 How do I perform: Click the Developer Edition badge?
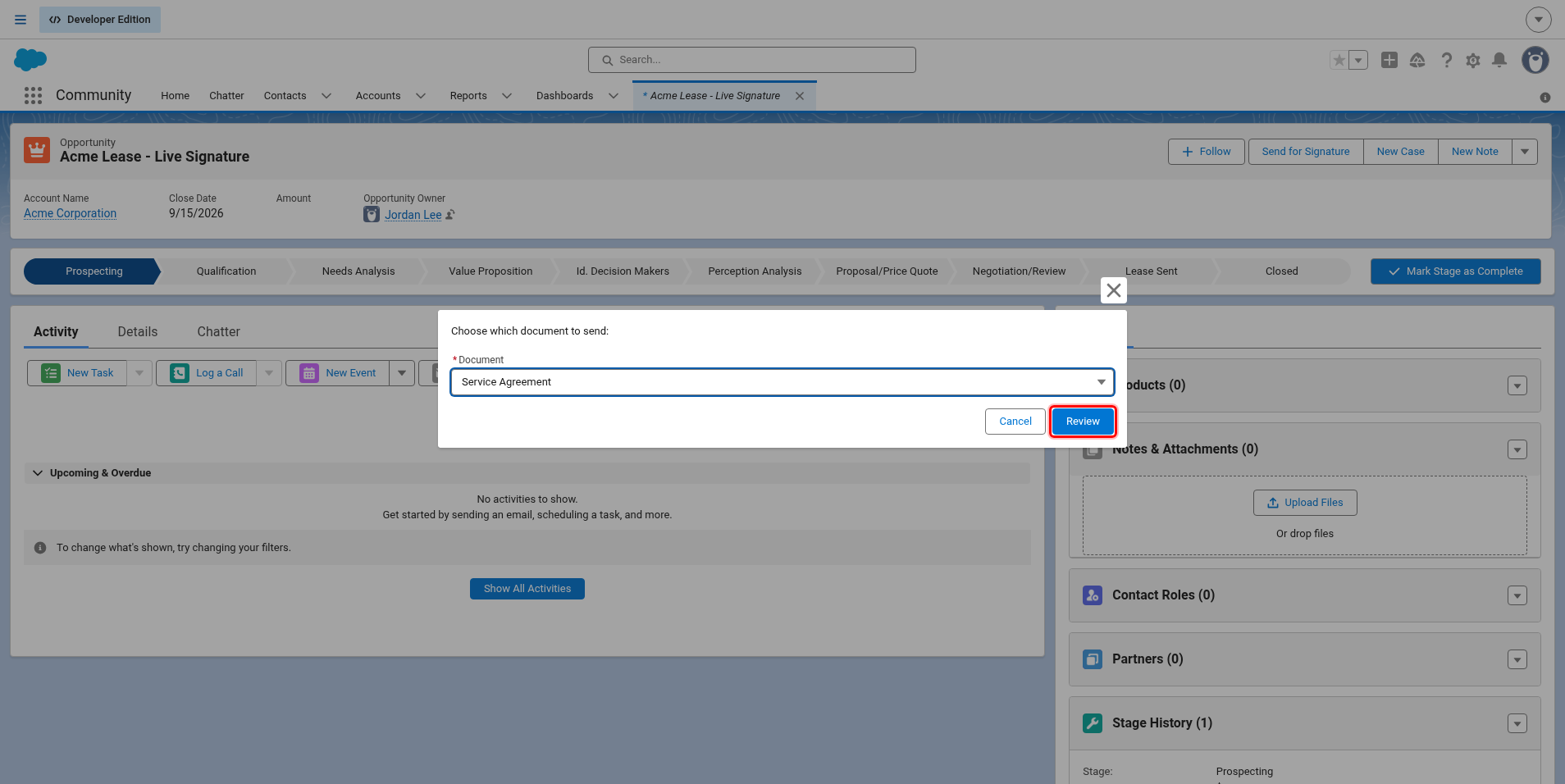coord(100,20)
